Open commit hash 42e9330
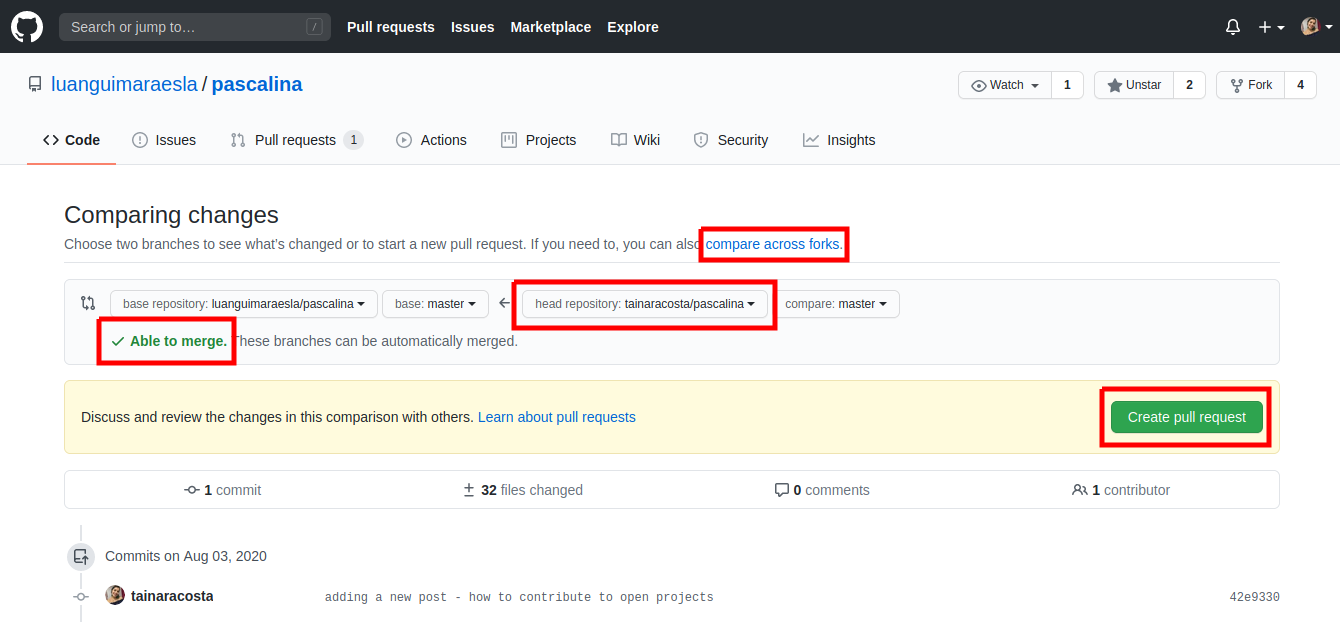 click(1254, 597)
